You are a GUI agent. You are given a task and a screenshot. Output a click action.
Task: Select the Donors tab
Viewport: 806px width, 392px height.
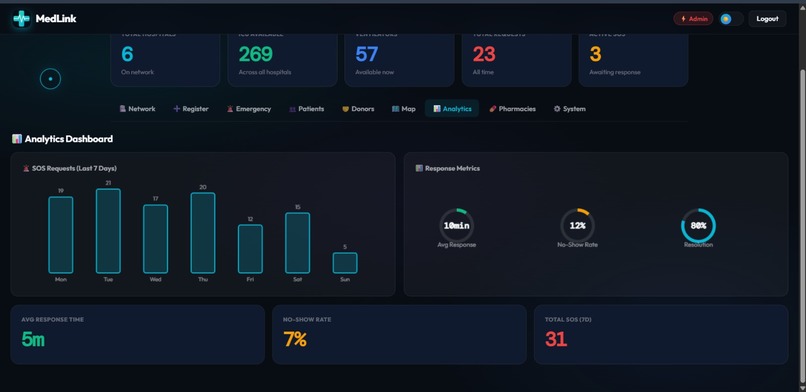point(358,109)
